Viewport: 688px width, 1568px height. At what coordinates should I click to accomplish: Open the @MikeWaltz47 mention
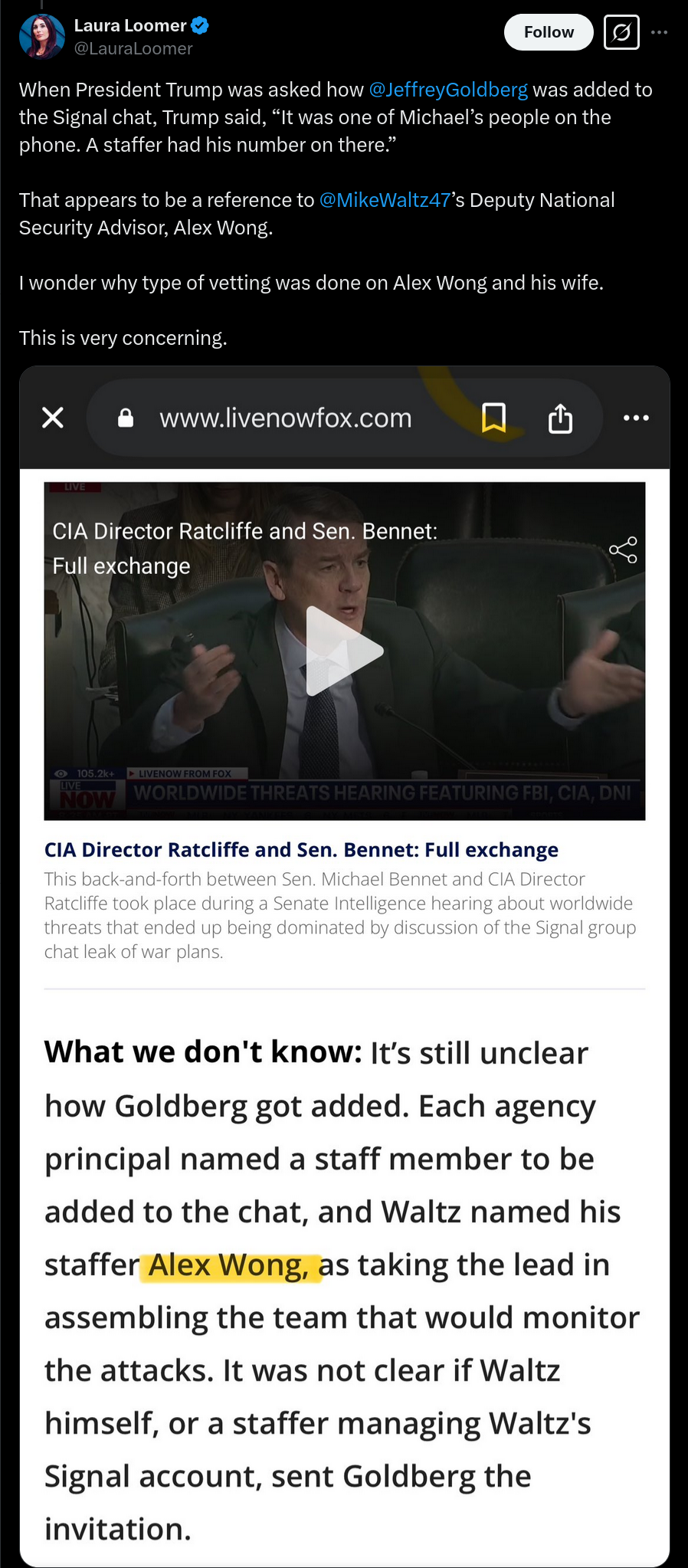tap(385, 200)
